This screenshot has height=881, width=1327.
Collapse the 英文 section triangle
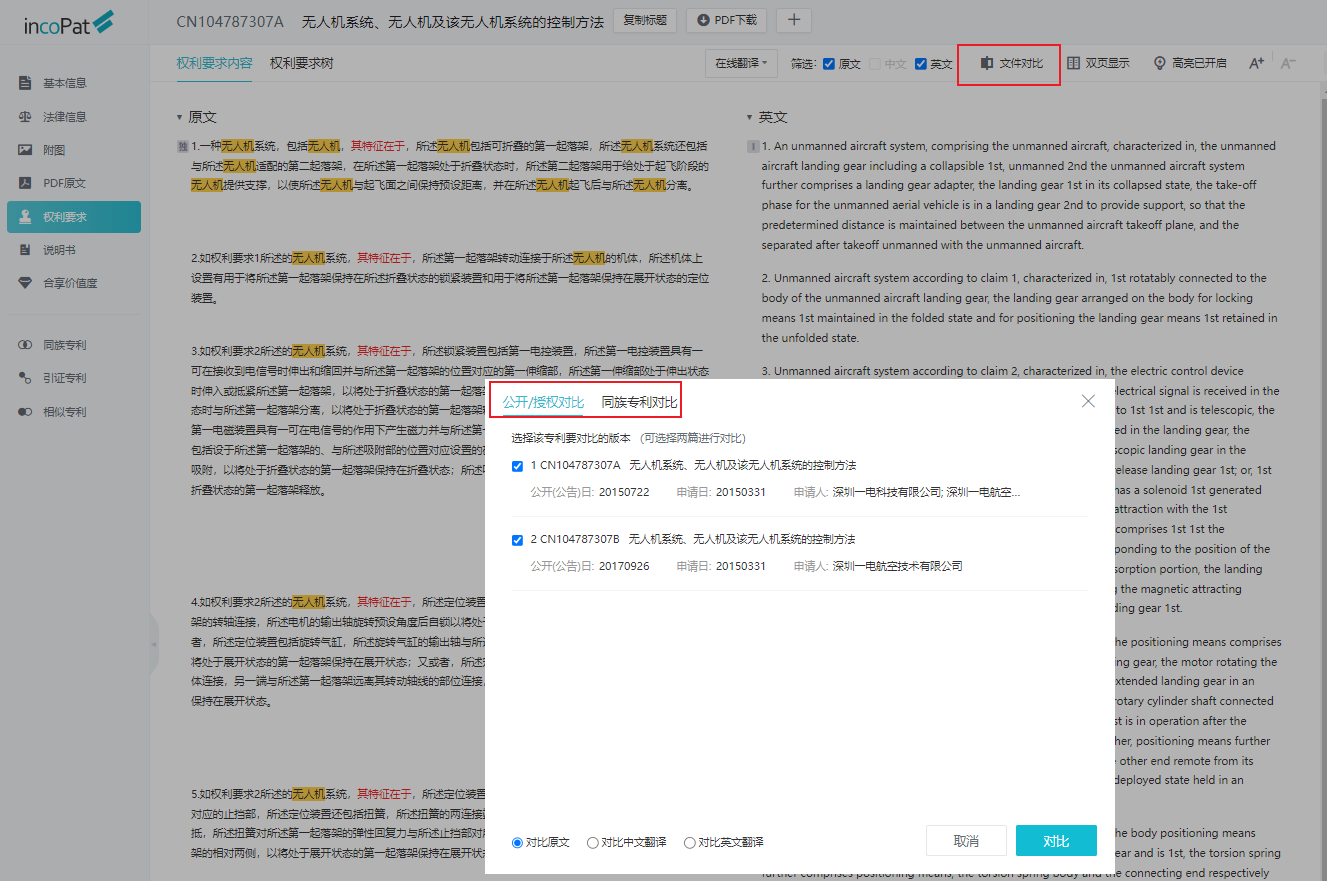[749, 118]
